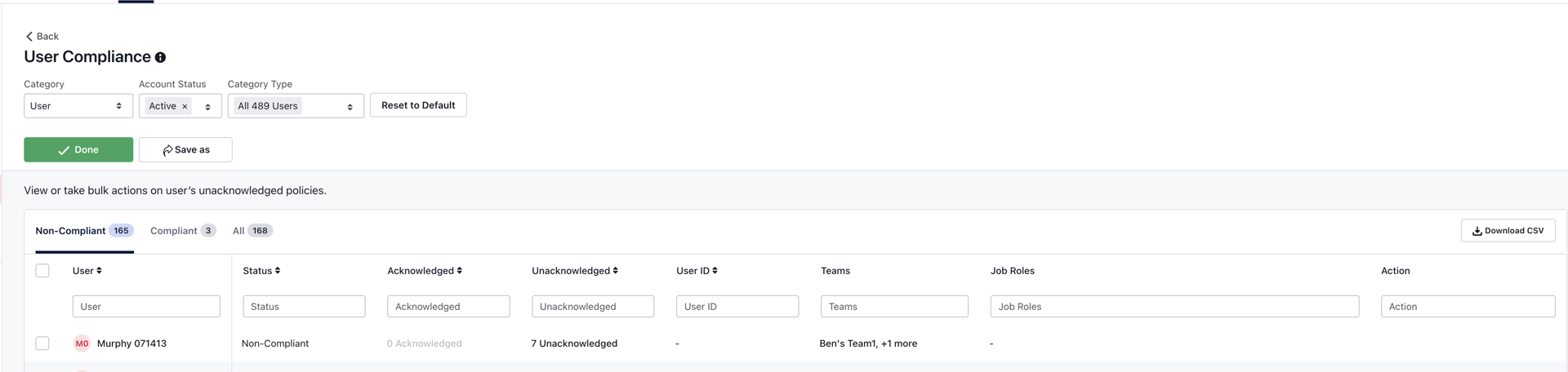The height and width of the screenshot is (372, 1568).
Task: Click the Job Roles filter field
Action: (1174, 307)
